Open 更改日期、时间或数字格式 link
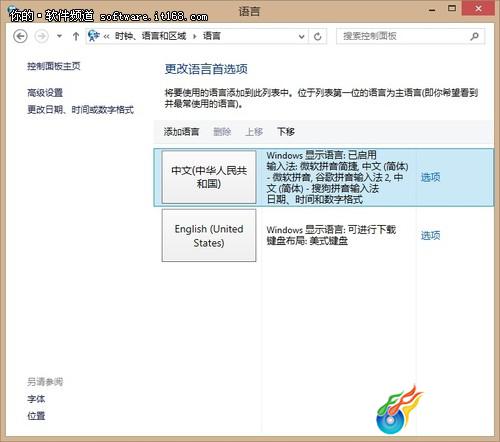The height and width of the screenshot is (442, 500). 80,109
